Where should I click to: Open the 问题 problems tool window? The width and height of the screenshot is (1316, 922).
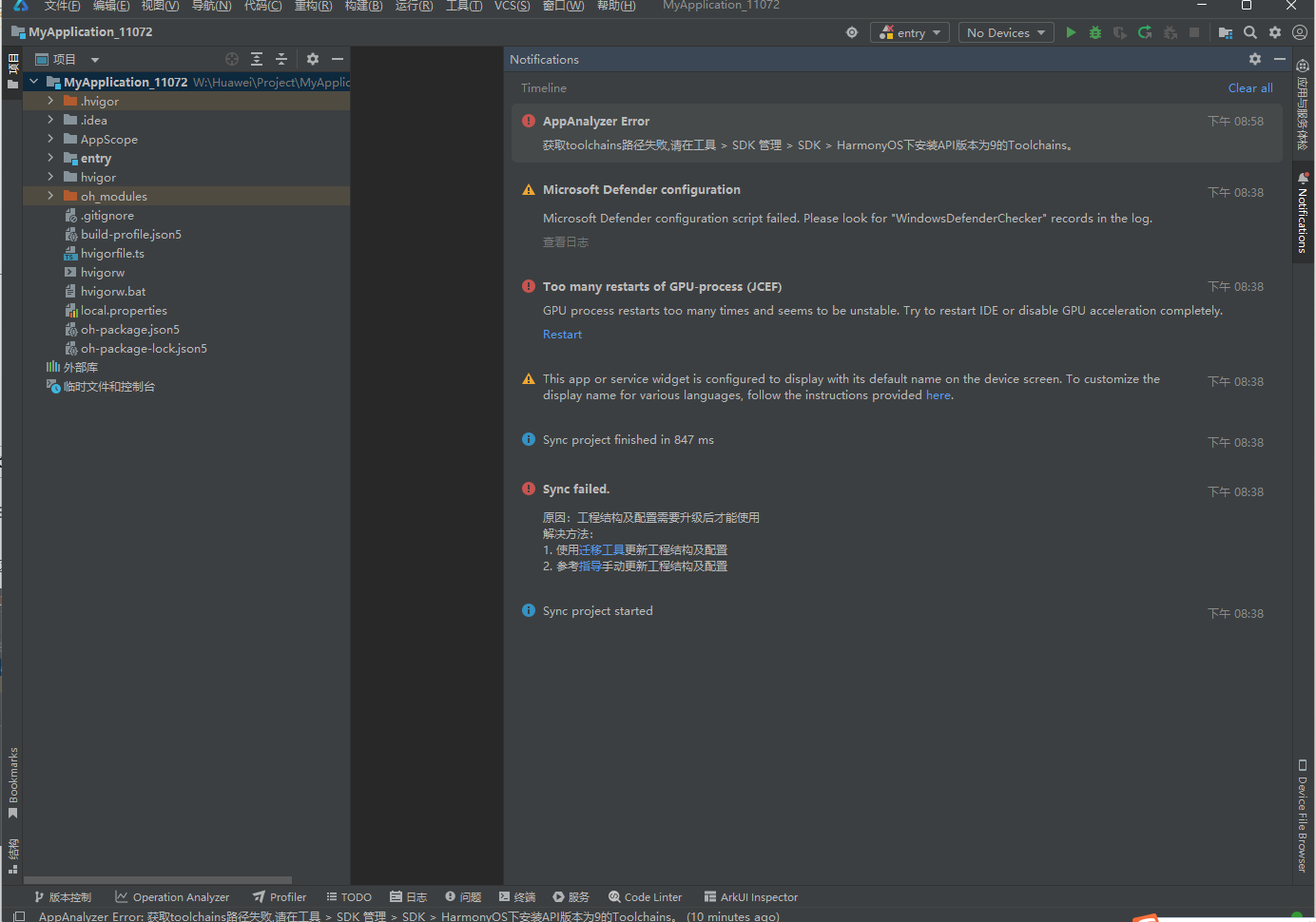pyautogui.click(x=463, y=897)
